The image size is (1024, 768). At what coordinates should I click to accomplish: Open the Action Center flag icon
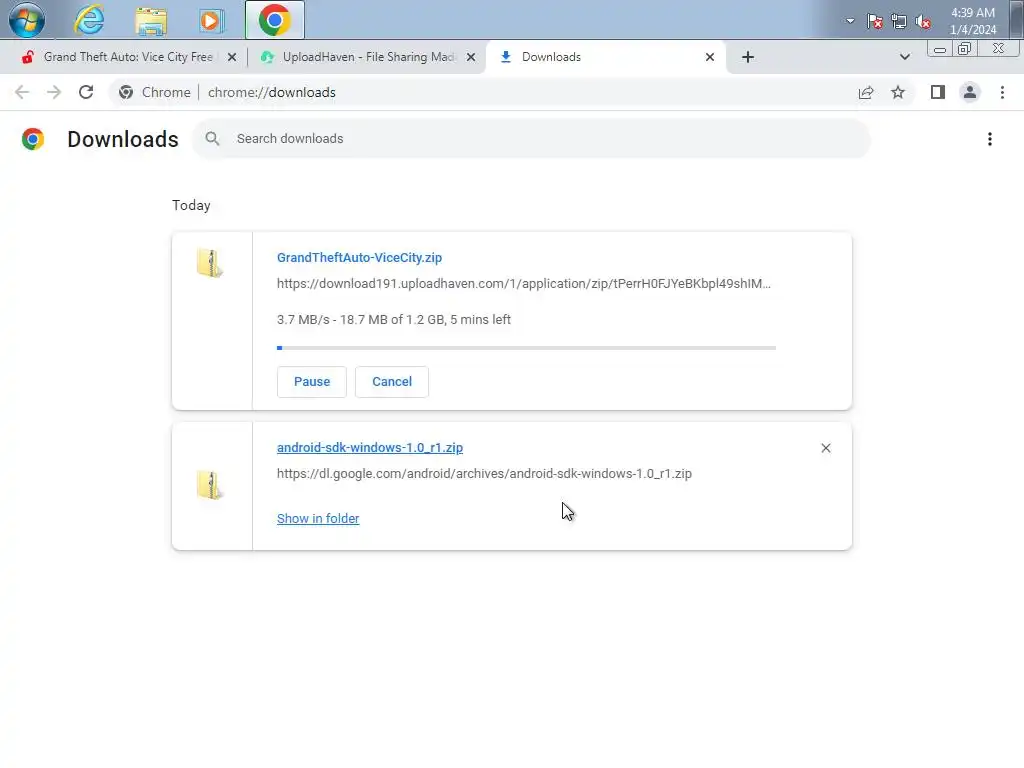(x=874, y=21)
